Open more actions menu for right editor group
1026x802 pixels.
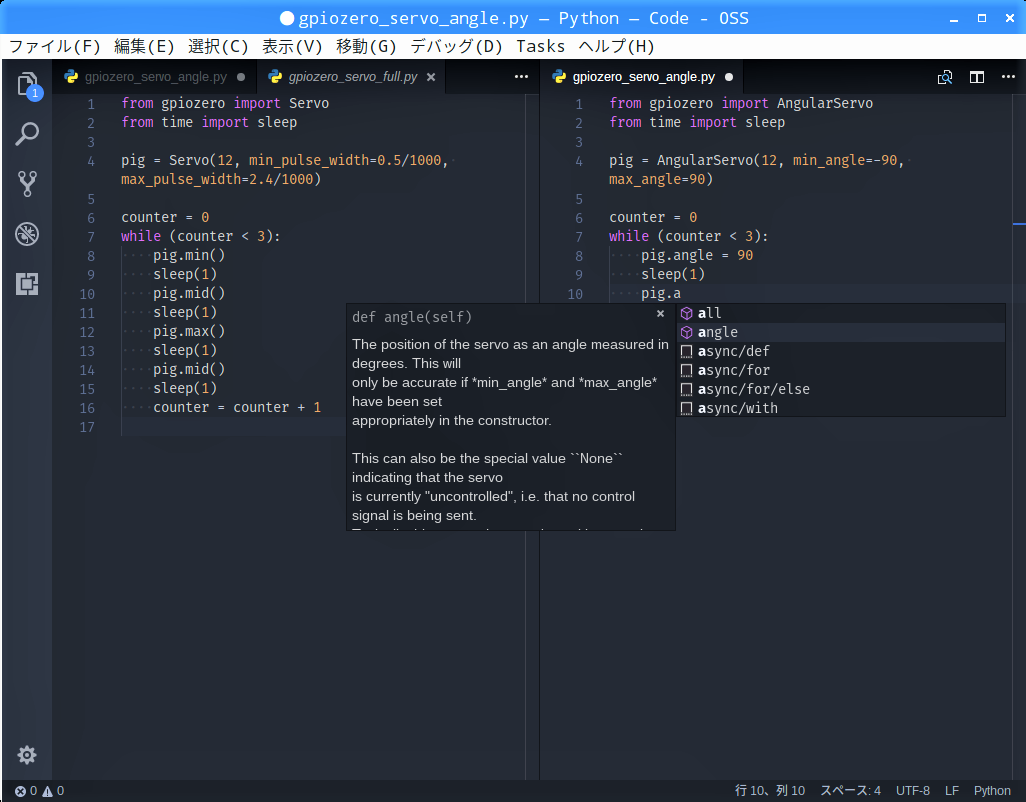[1008, 77]
